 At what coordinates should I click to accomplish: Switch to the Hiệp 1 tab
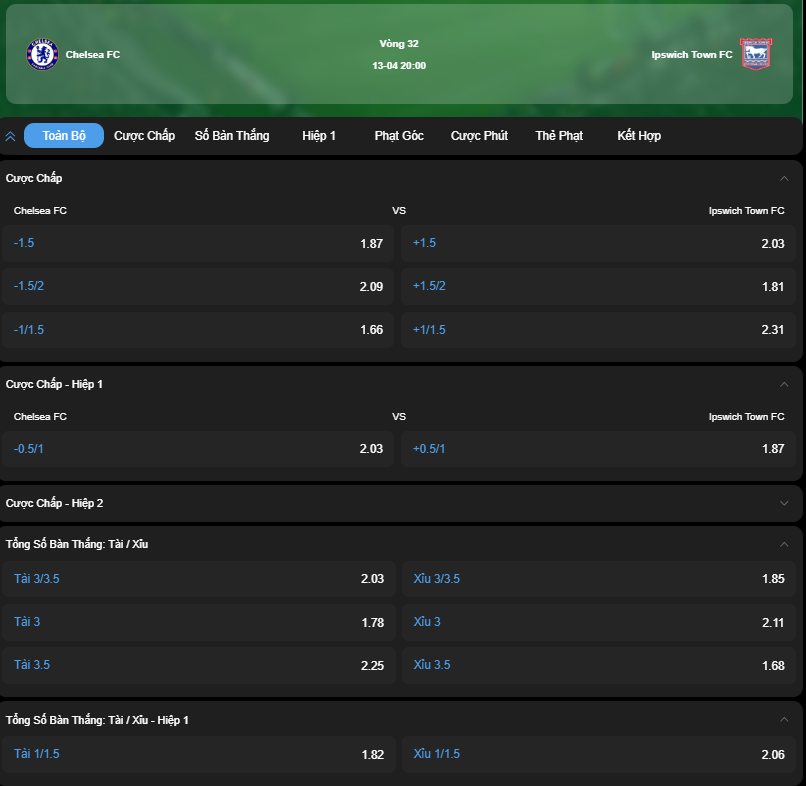tap(319, 136)
